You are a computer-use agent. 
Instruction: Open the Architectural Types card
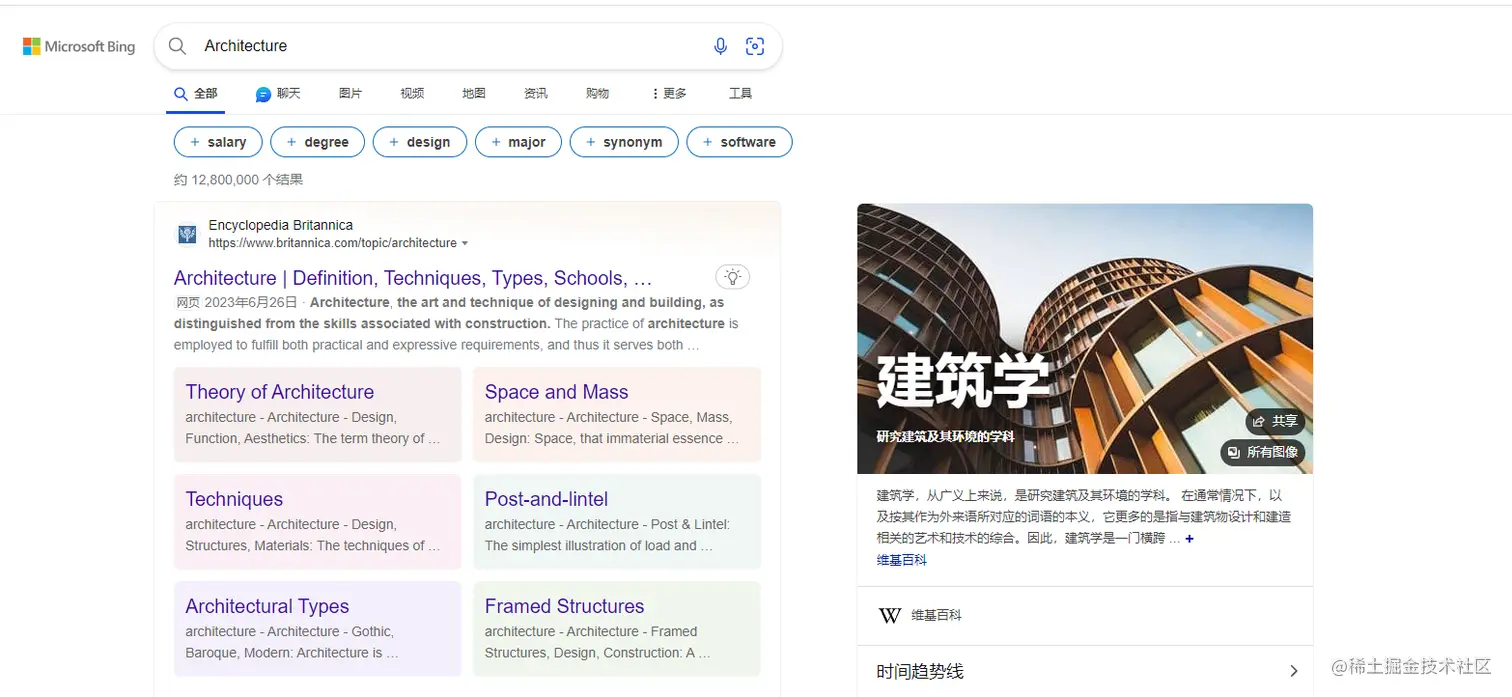pos(317,628)
